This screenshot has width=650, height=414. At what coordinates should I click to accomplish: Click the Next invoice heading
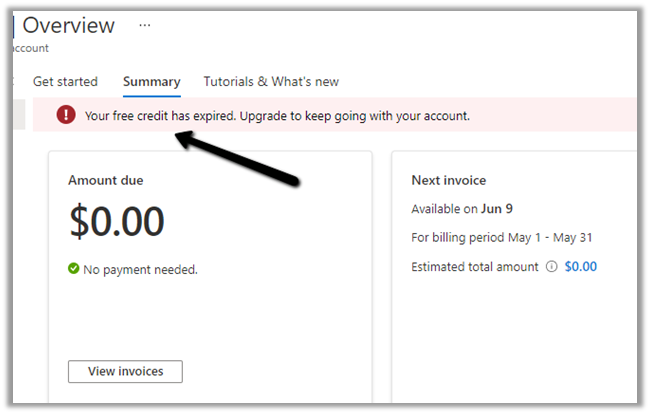pos(449,181)
